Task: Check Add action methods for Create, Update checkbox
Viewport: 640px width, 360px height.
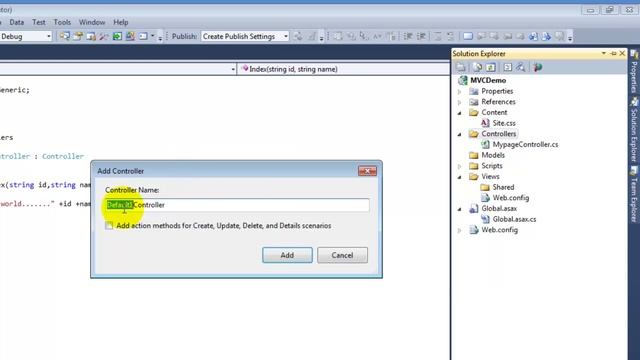Action: (x=109, y=226)
